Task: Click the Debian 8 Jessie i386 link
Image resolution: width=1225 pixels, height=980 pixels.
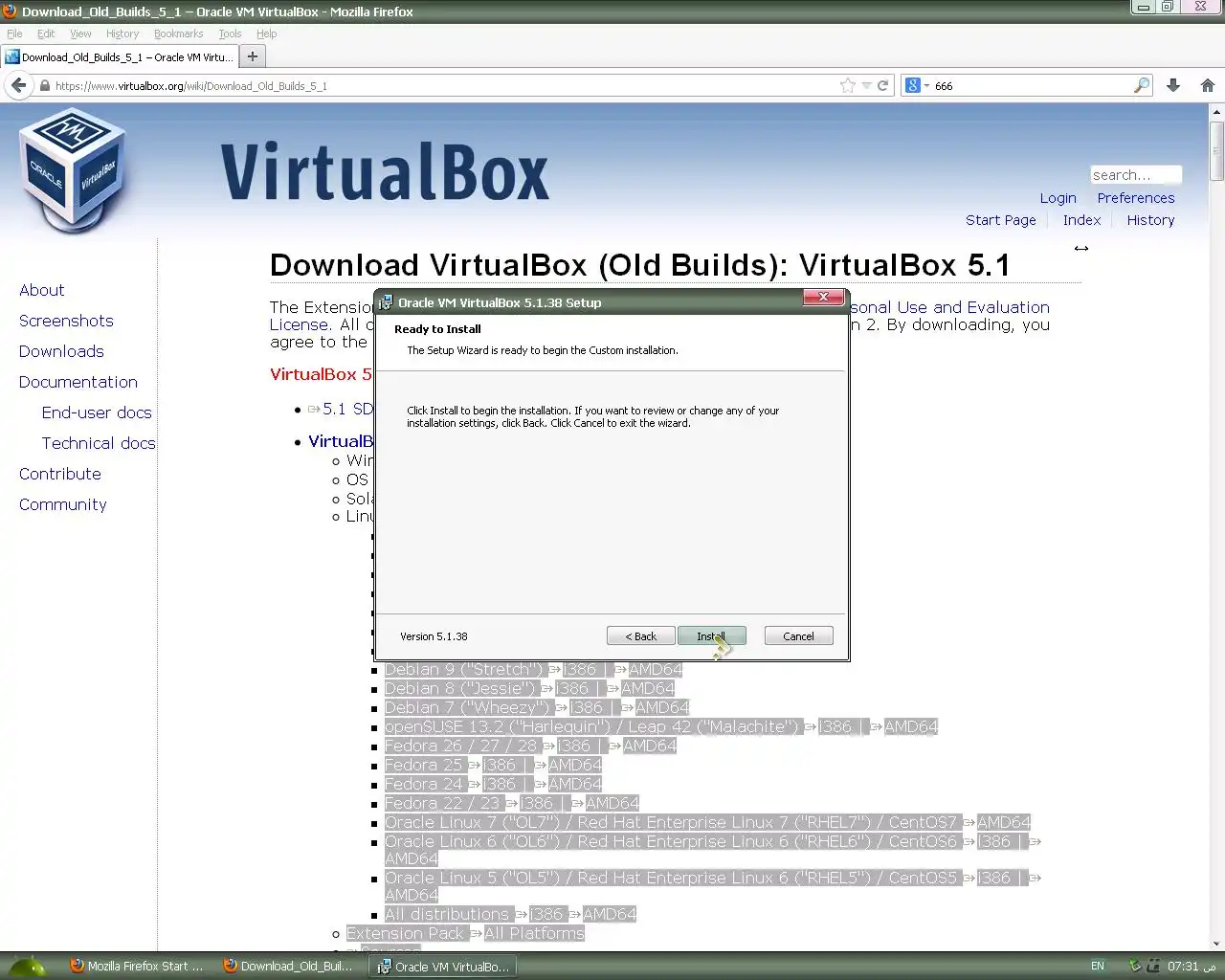Action: (x=573, y=688)
